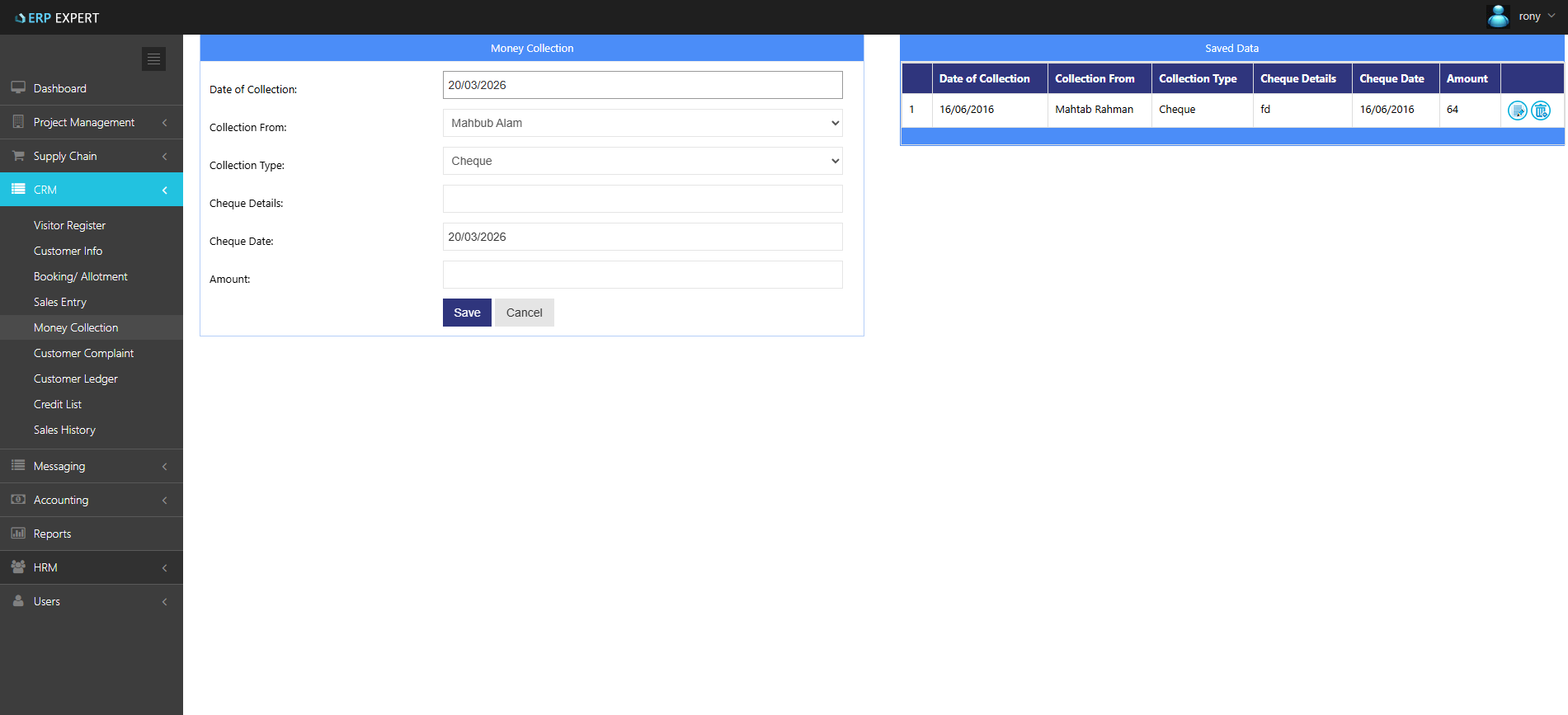The image size is (1568, 715).
Task: Go to Sales Entry in CRM menu
Action: tap(60, 302)
